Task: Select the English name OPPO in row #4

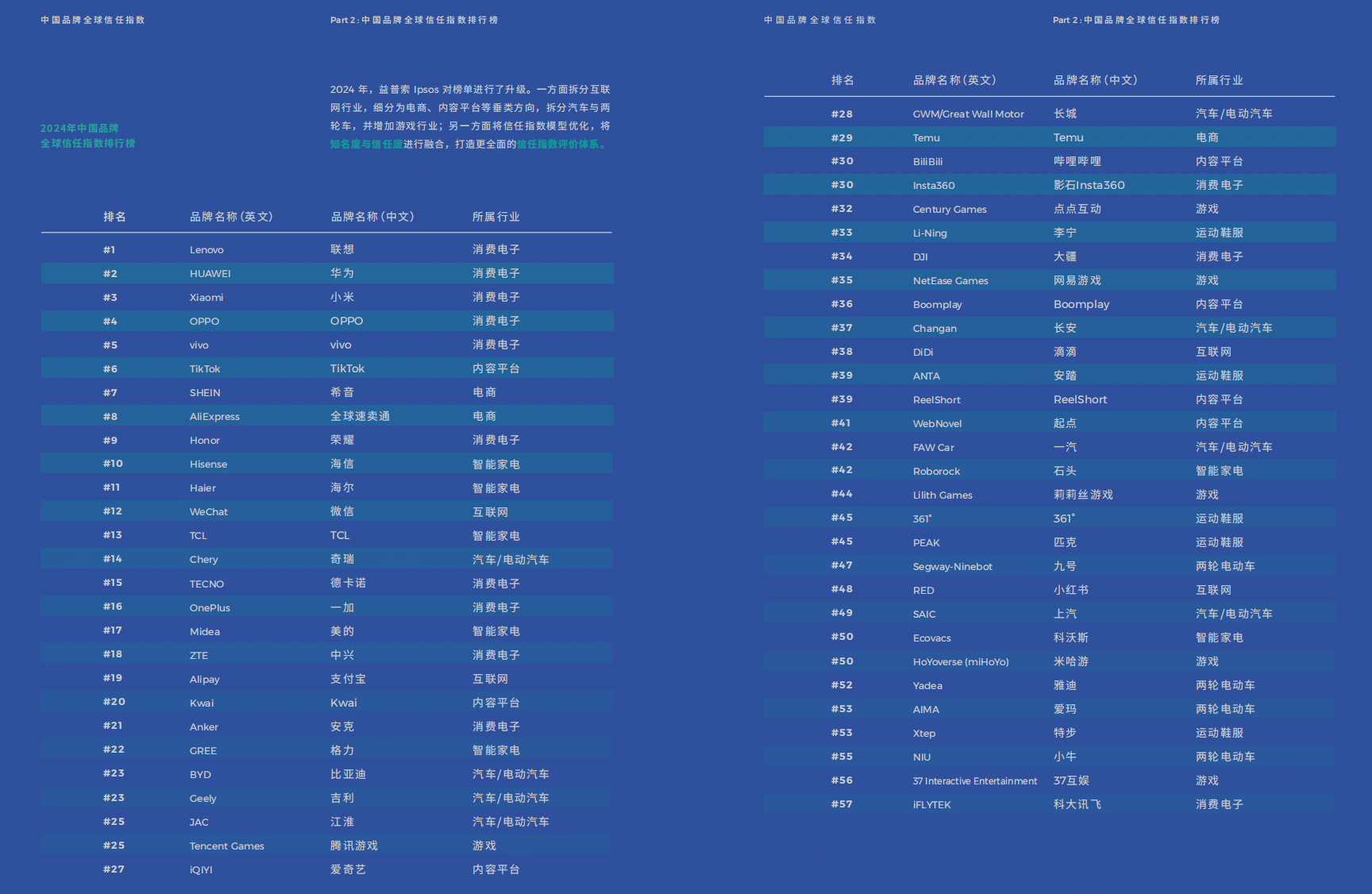Action: pos(204,322)
